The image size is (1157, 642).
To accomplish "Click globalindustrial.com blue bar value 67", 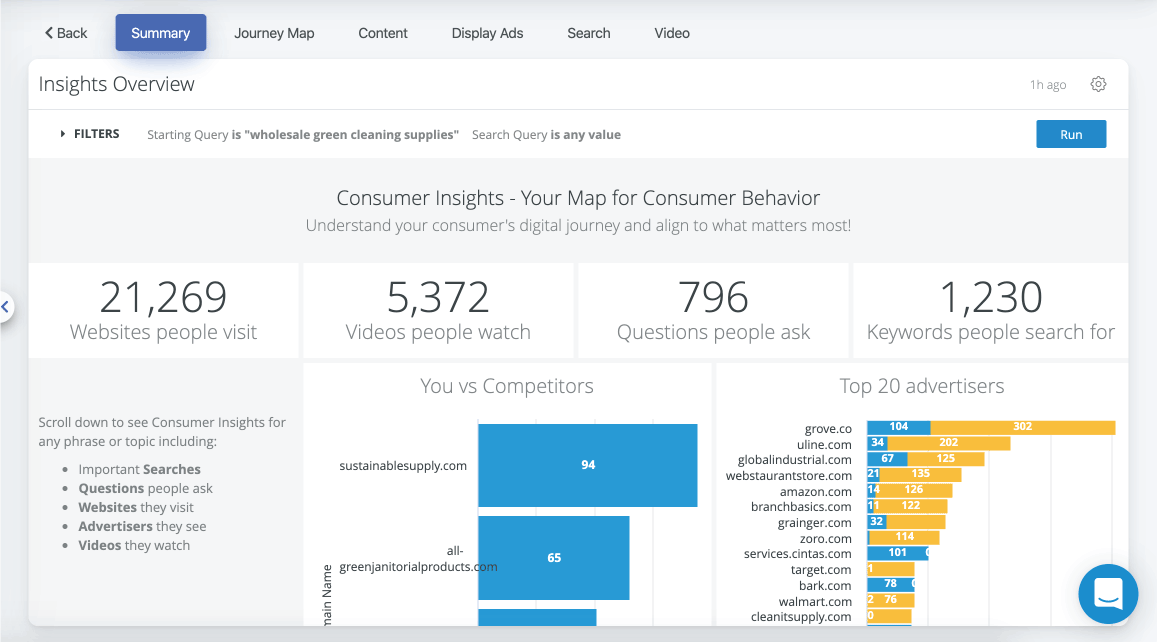I will [x=887, y=459].
